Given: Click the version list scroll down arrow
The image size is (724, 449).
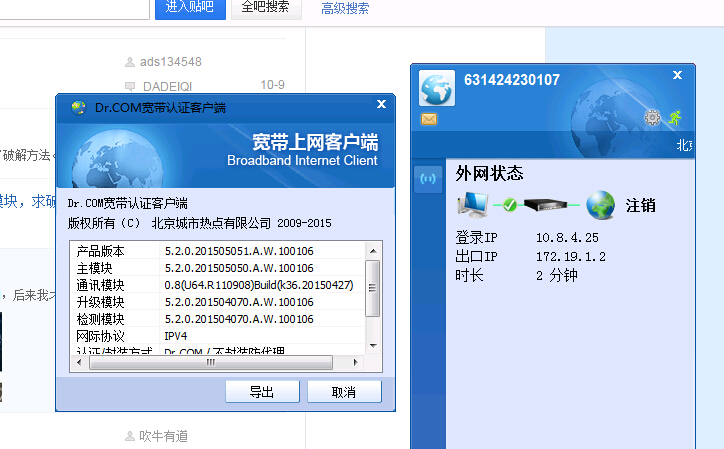Looking at the screenshot, I should (373, 346).
